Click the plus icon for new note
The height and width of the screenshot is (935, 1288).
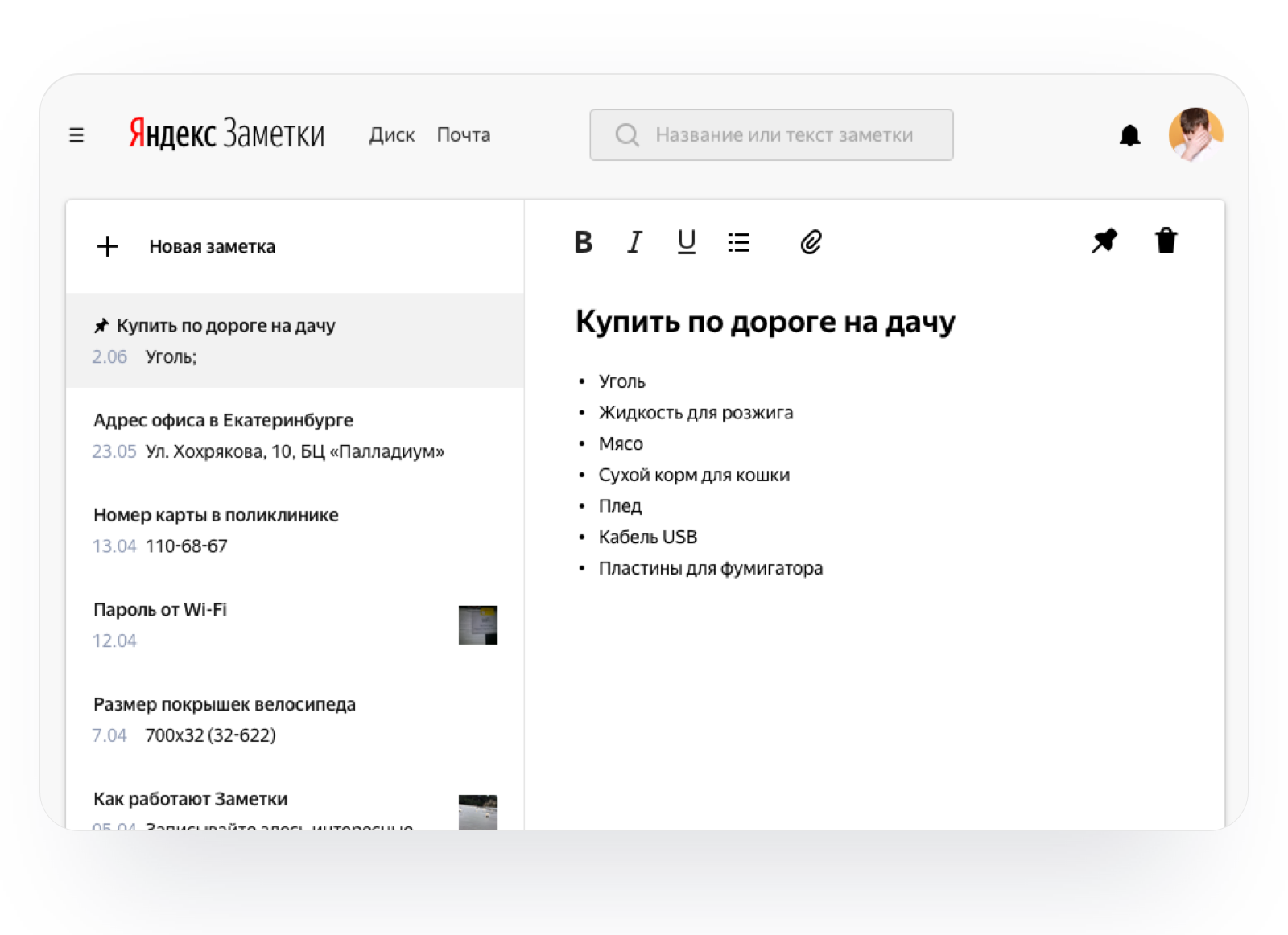click(x=107, y=246)
